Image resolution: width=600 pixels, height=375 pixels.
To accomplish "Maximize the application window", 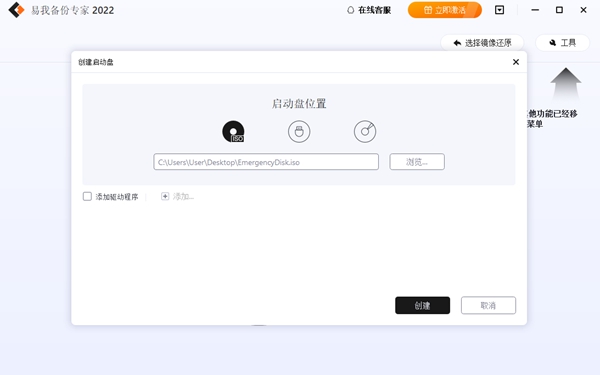I will [x=559, y=10].
